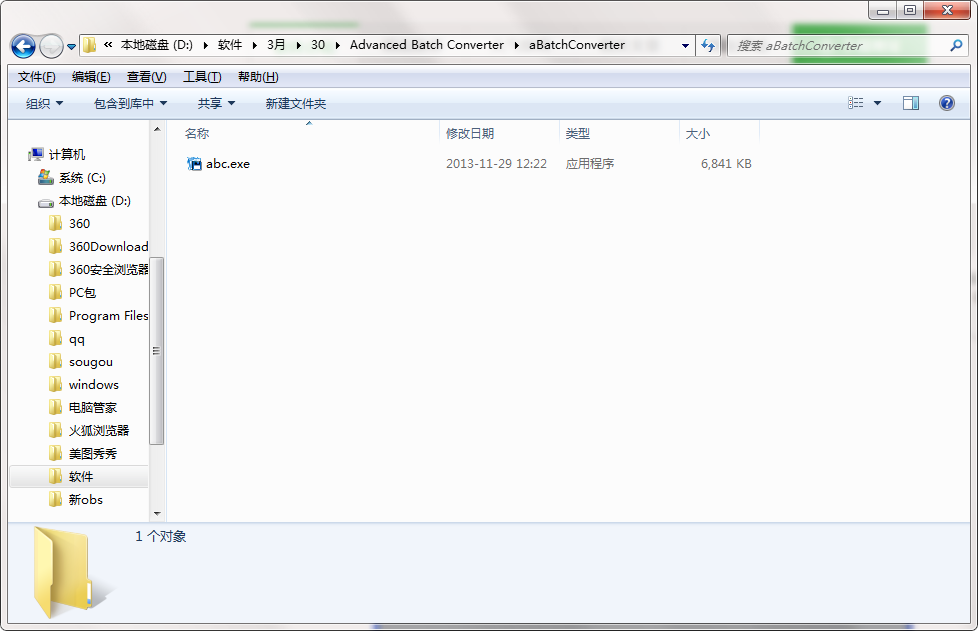Viewport: 978px width, 631px height.
Task: Click the 6,841 KB size cell
Action: pos(726,164)
